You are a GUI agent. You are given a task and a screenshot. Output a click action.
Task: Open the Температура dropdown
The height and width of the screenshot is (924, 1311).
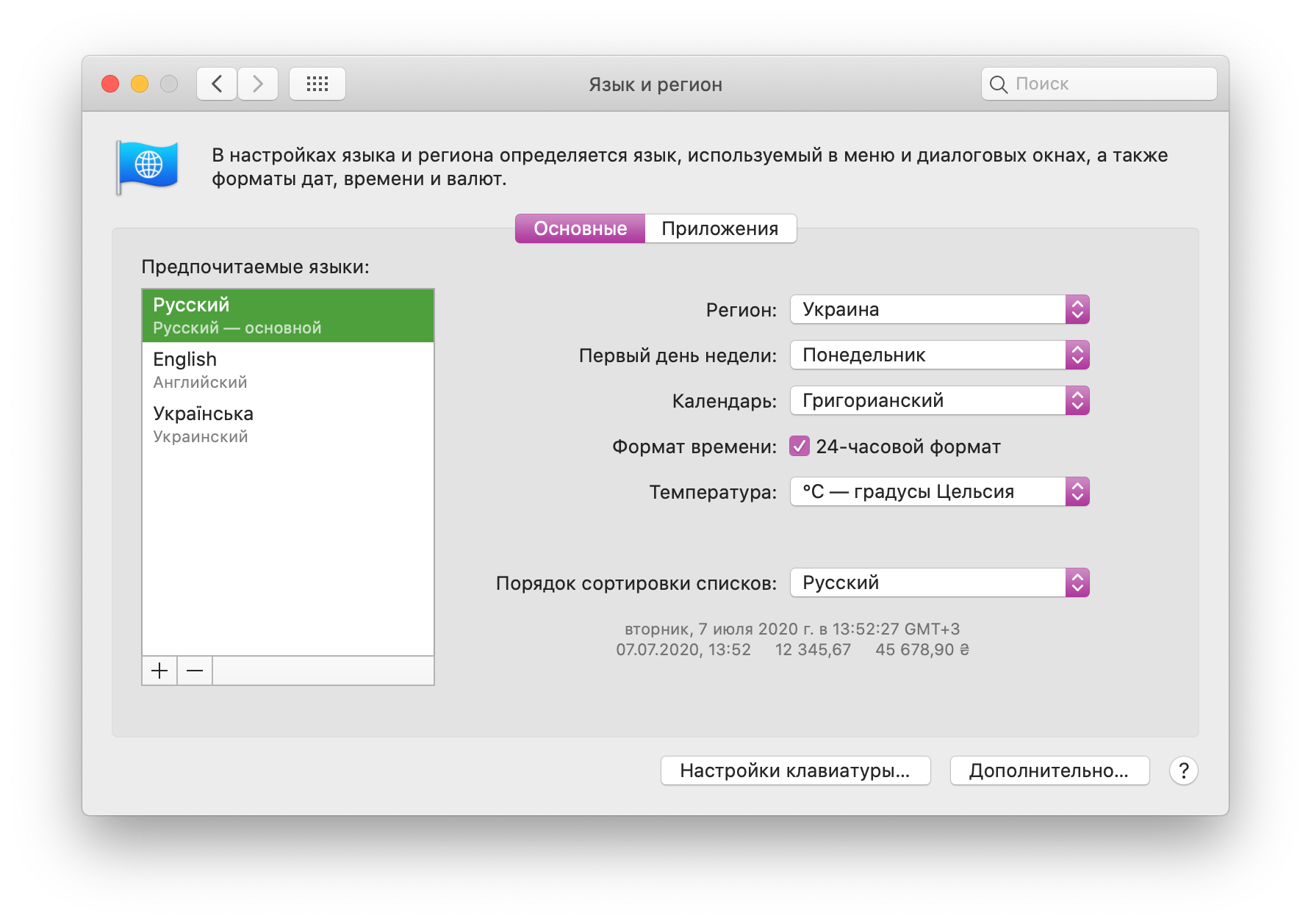click(x=939, y=491)
